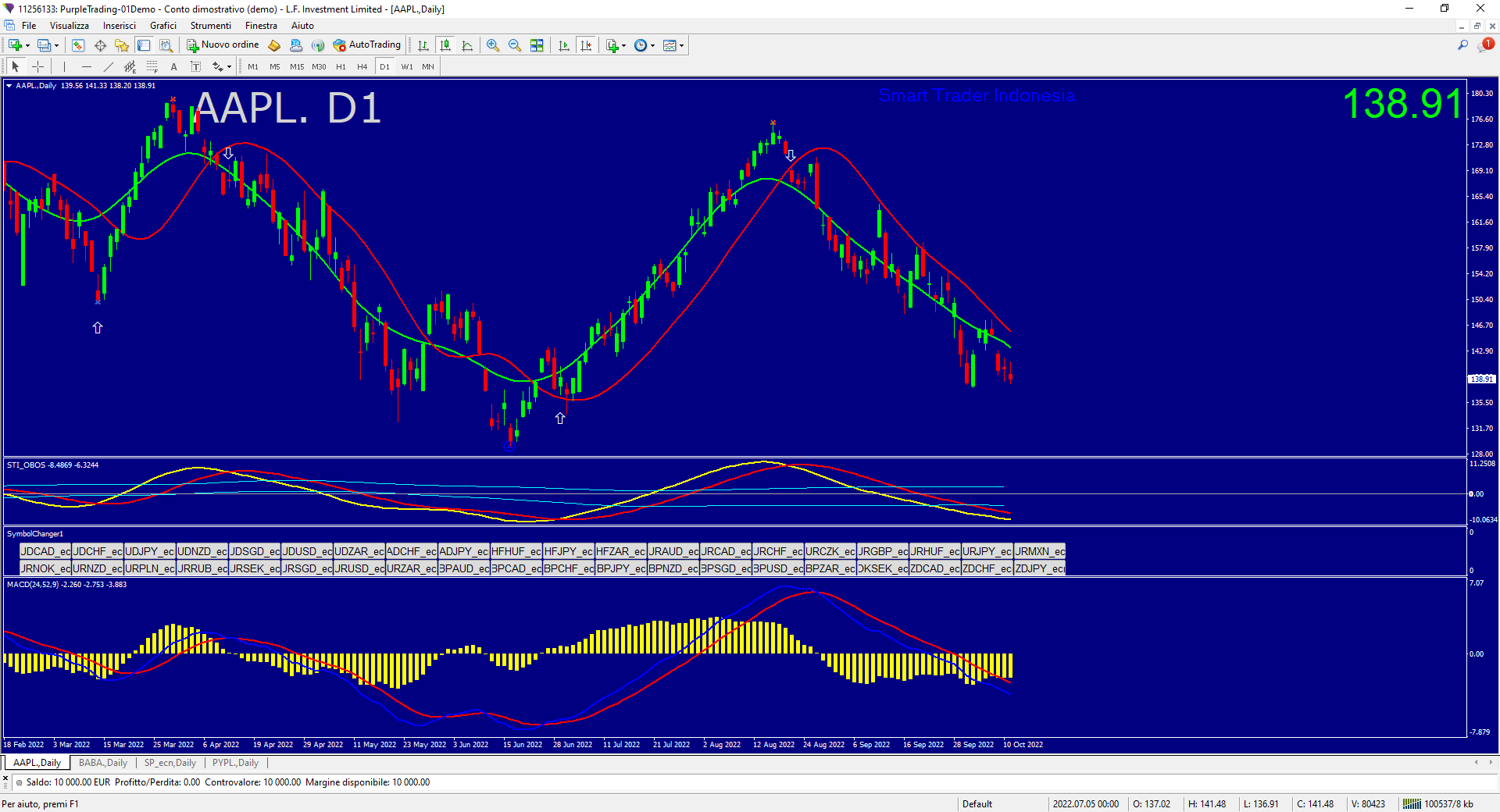1500x812 pixels.
Task: Show the Navigator panel
Action: [122, 45]
